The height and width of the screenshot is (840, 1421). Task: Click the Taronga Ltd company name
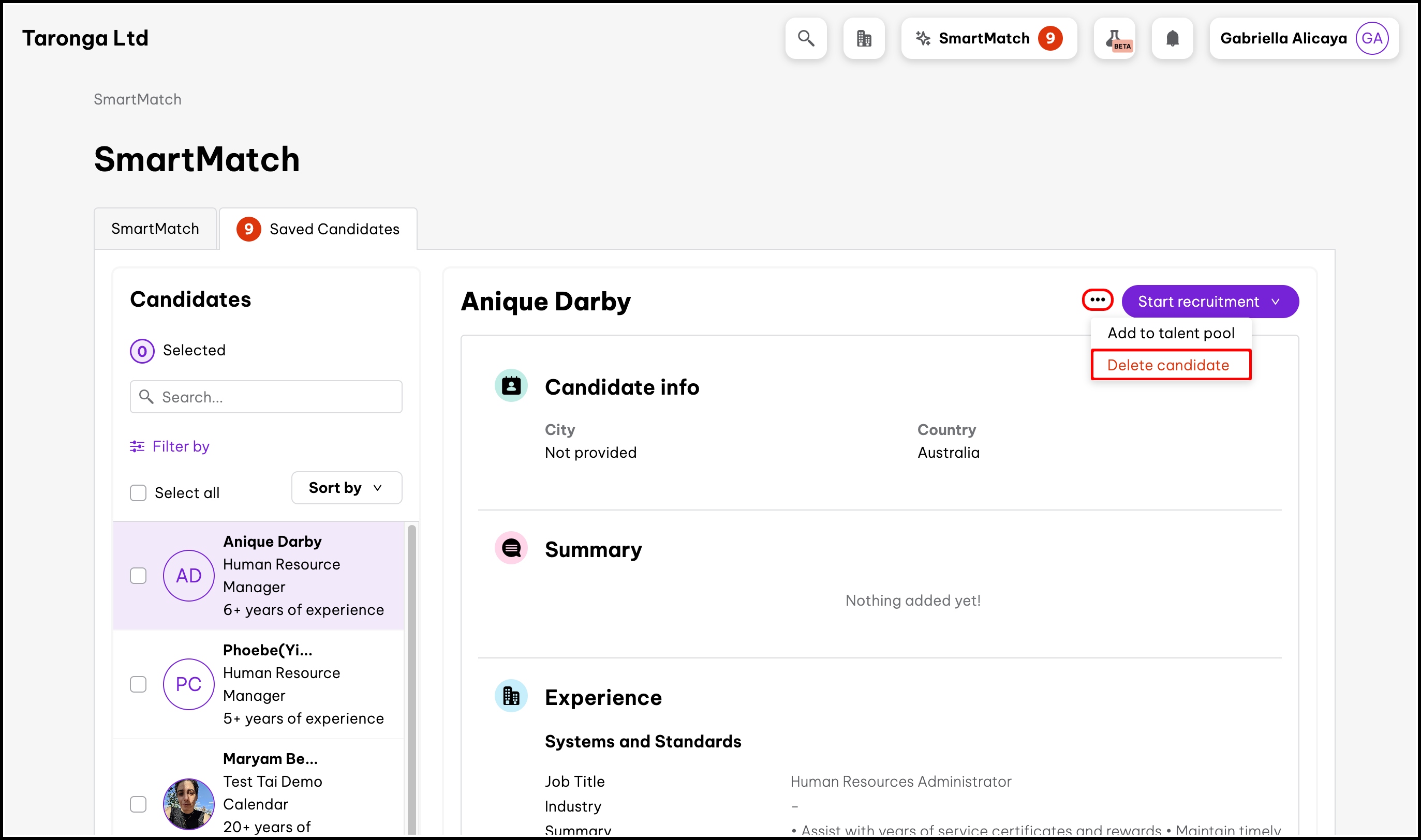tap(85, 38)
